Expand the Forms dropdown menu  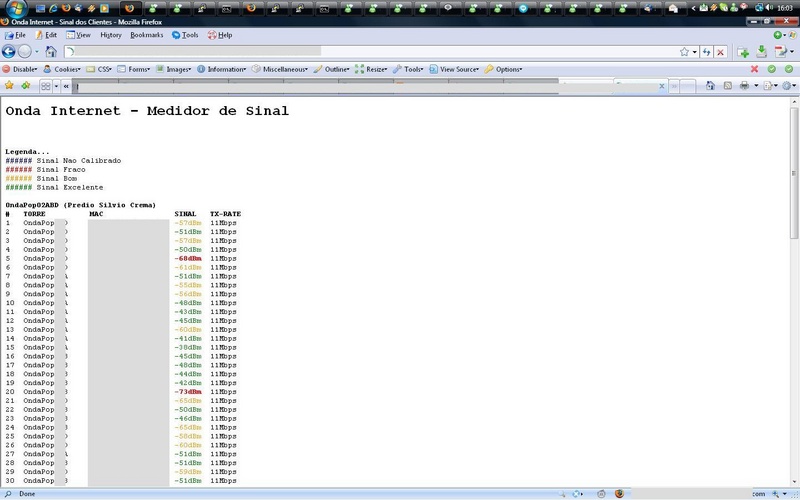pyautogui.click(x=134, y=69)
